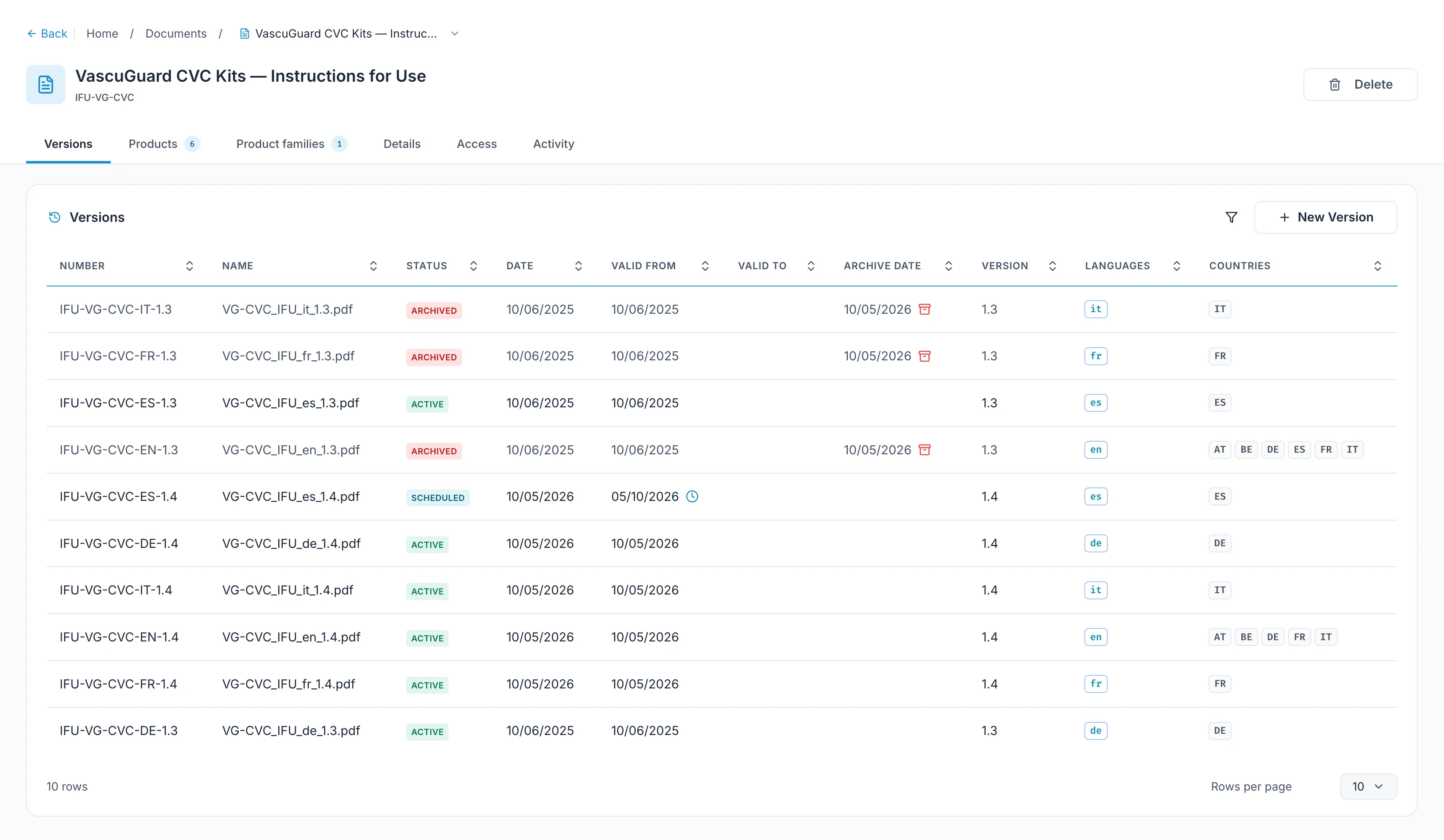Click ACTIVE badge in IFU-VG-CVC-ES-1.3 row

[x=427, y=404]
